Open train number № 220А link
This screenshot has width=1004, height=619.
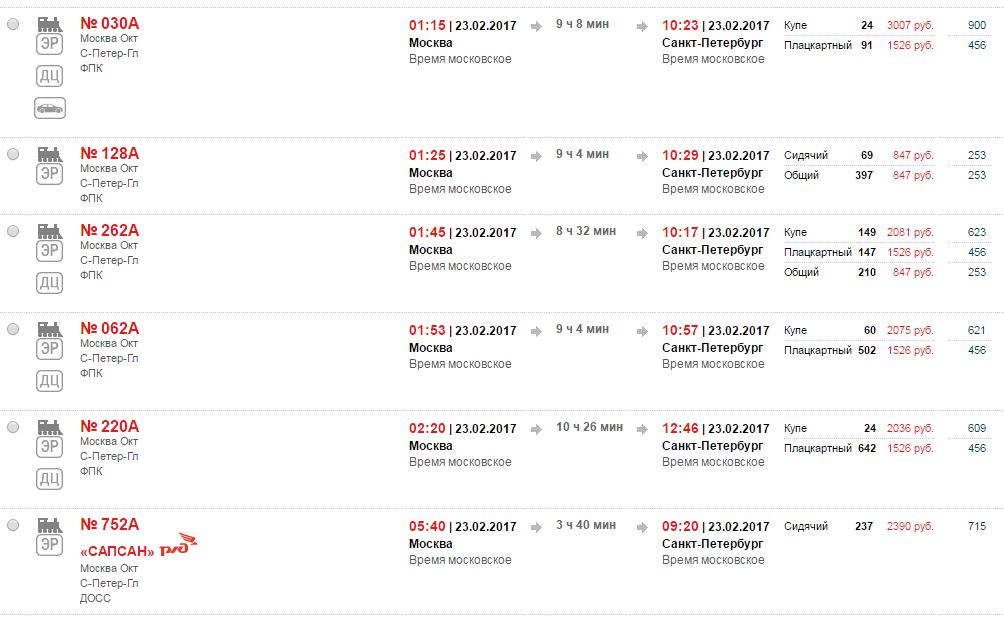pyautogui.click(x=109, y=426)
